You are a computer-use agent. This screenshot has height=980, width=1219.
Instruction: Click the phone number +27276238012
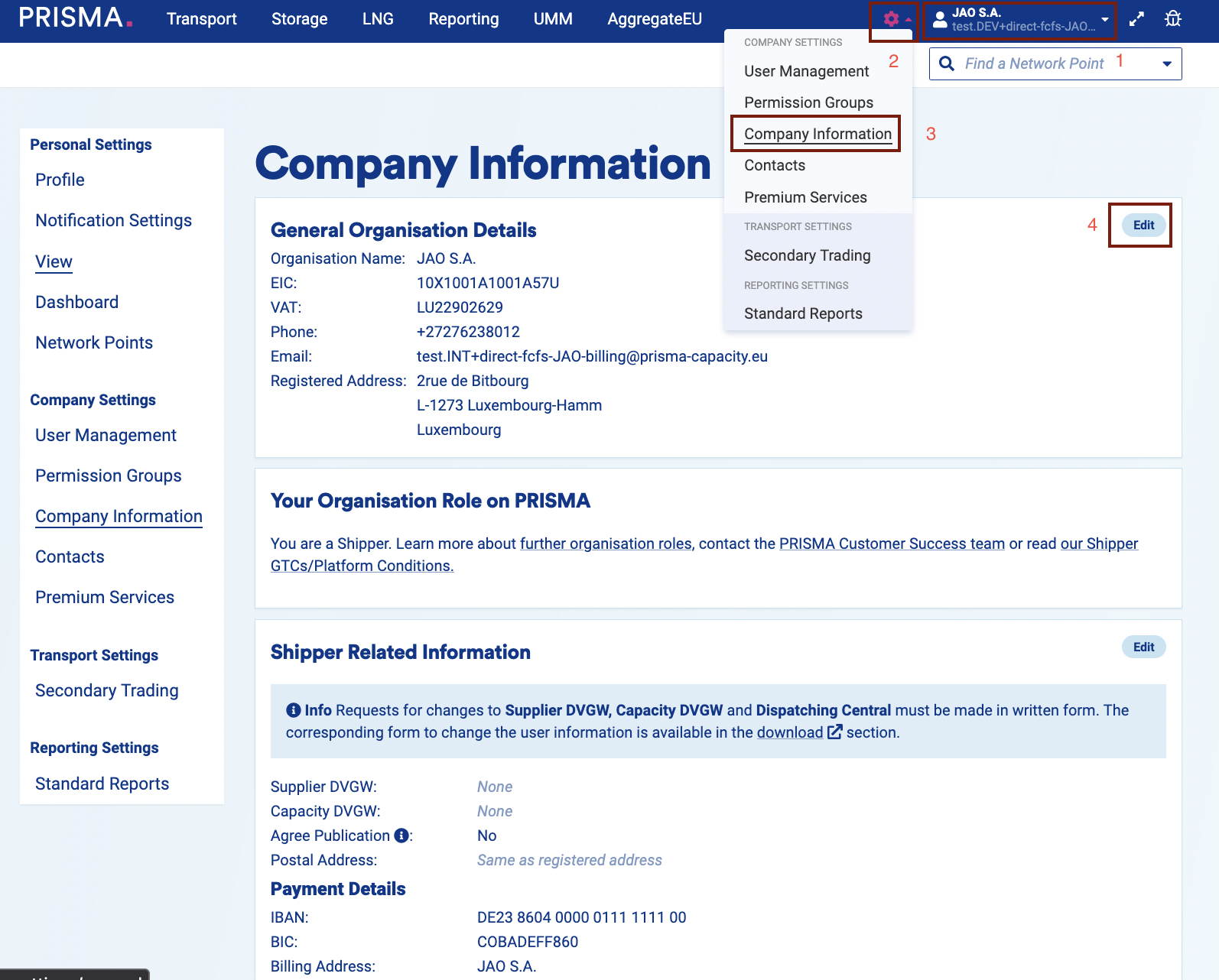tap(468, 332)
